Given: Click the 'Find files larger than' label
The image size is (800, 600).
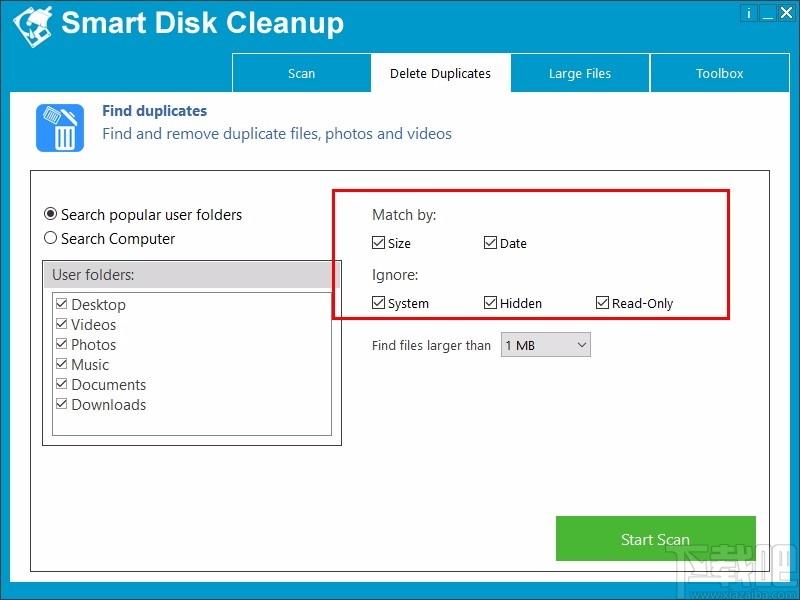Looking at the screenshot, I should point(431,345).
